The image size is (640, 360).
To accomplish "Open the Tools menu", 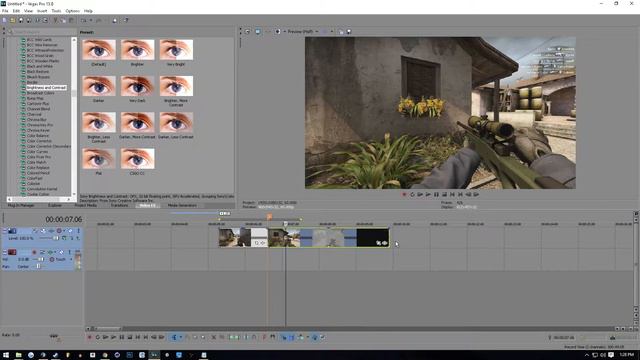I will pos(56,11).
